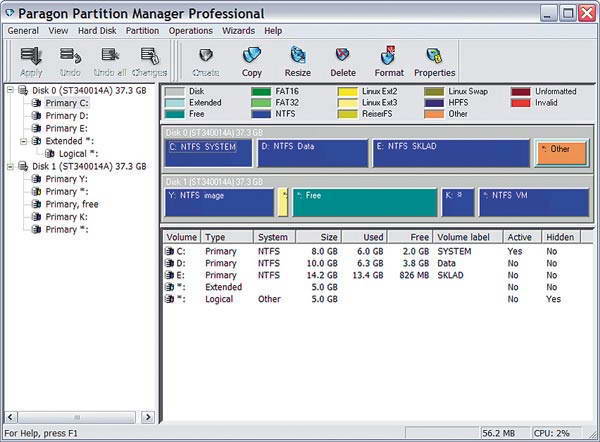
Task: Click the Paragon app icon in title bar
Action: [10, 14]
